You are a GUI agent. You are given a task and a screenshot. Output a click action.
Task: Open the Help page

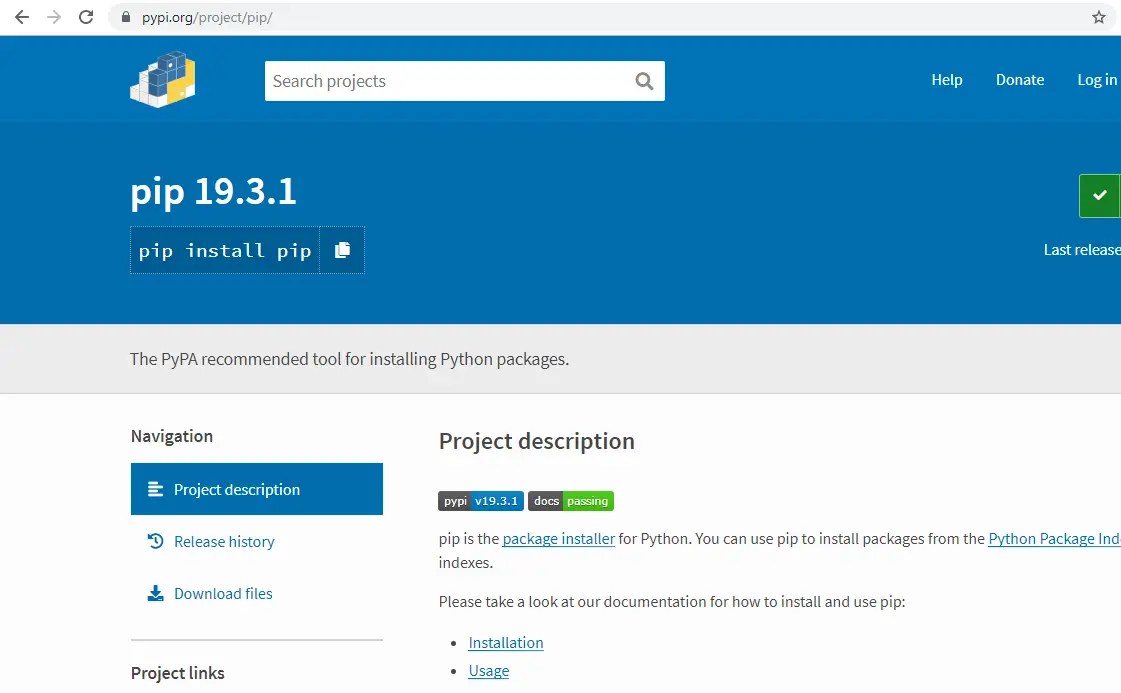point(947,79)
